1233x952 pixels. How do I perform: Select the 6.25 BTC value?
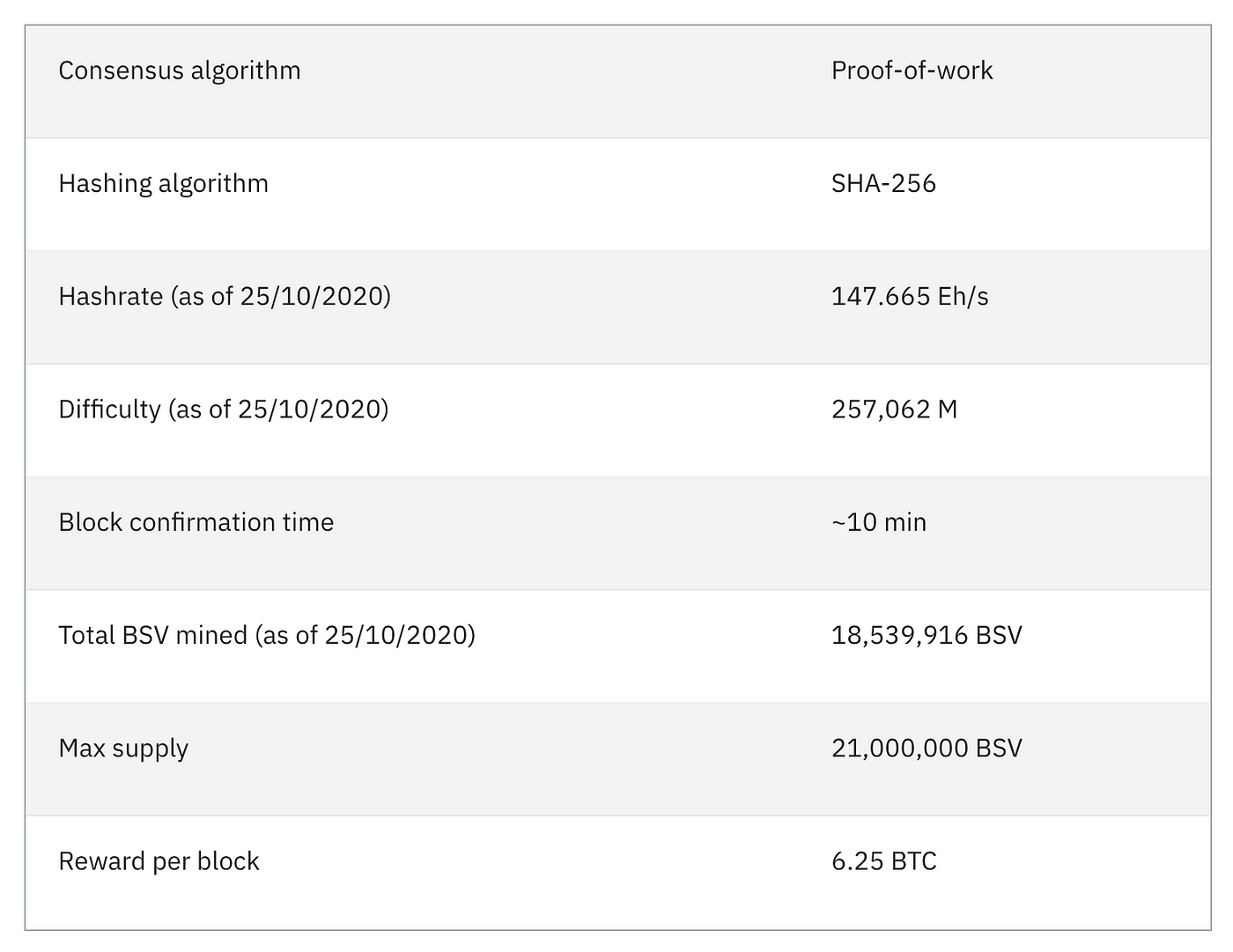(x=884, y=861)
